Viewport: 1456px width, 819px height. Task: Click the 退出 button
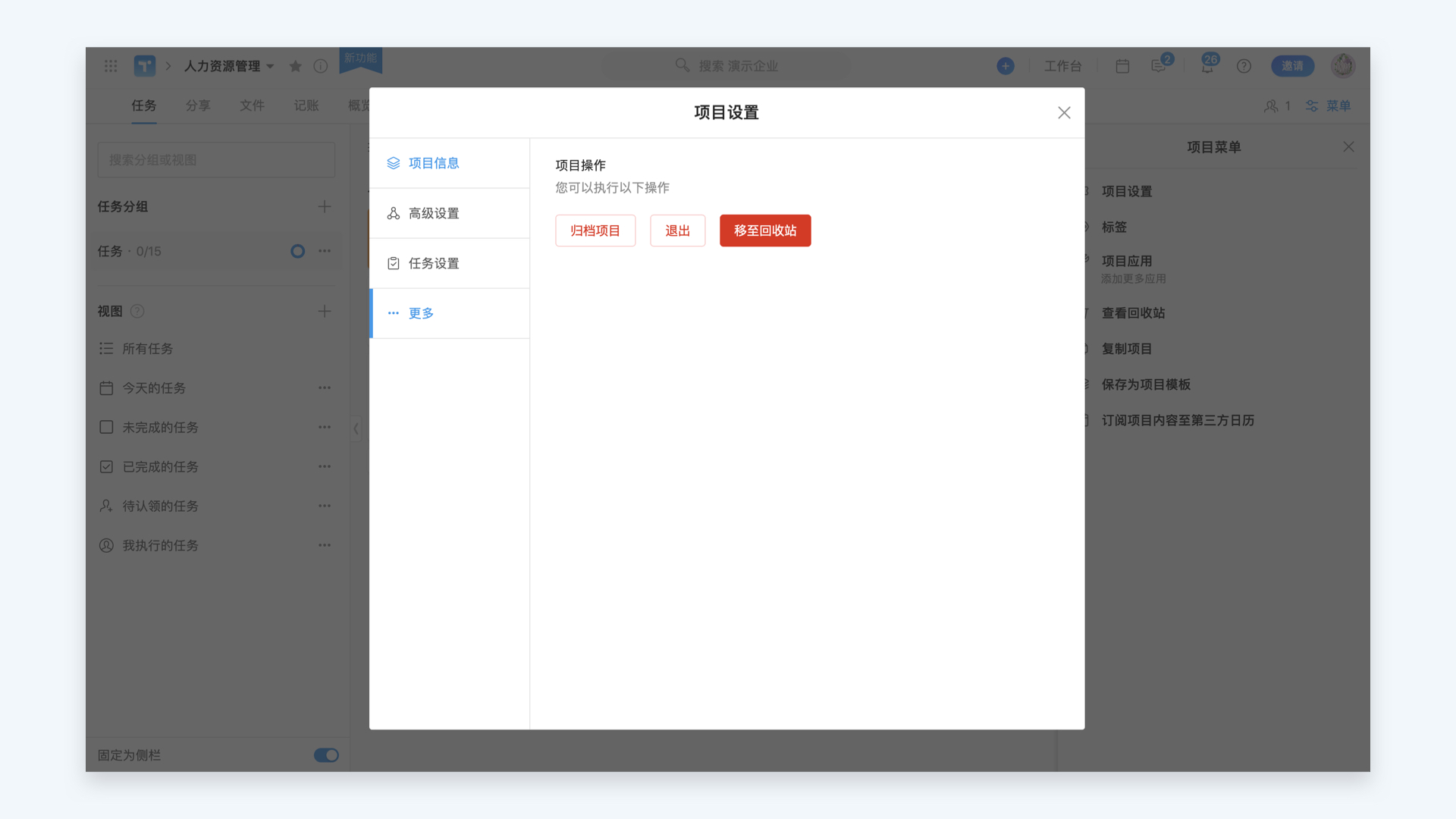click(677, 231)
